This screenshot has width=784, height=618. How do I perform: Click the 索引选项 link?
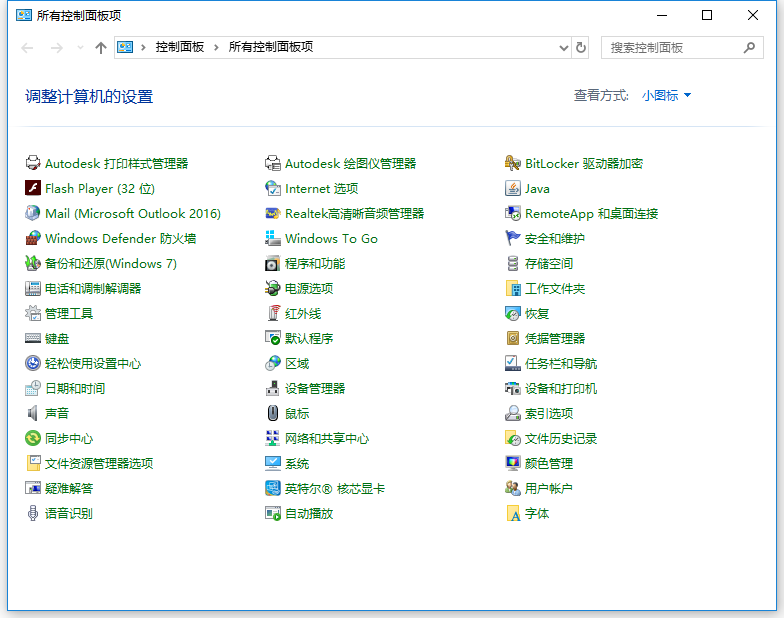click(549, 414)
